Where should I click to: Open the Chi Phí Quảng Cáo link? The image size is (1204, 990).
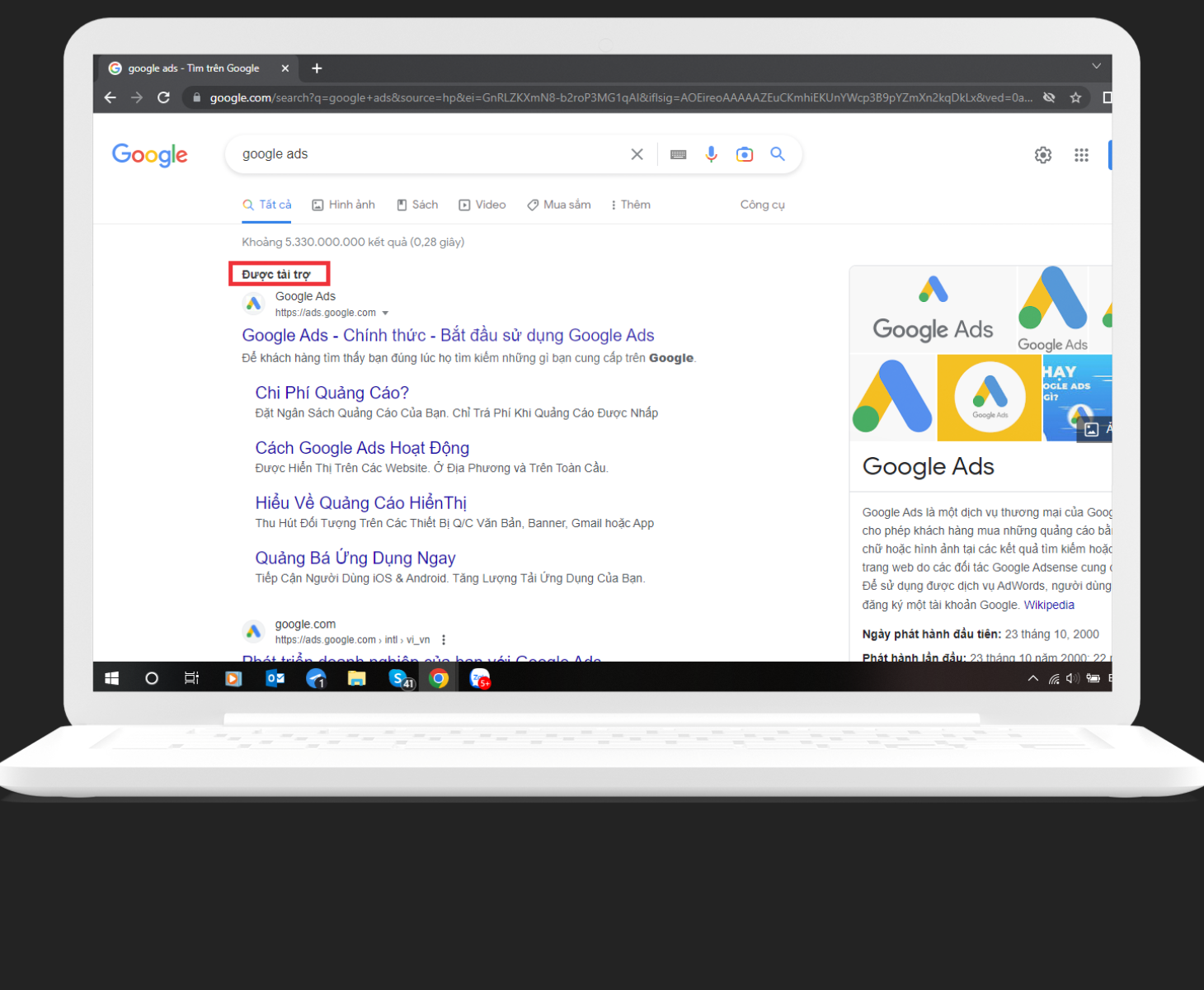coord(332,393)
